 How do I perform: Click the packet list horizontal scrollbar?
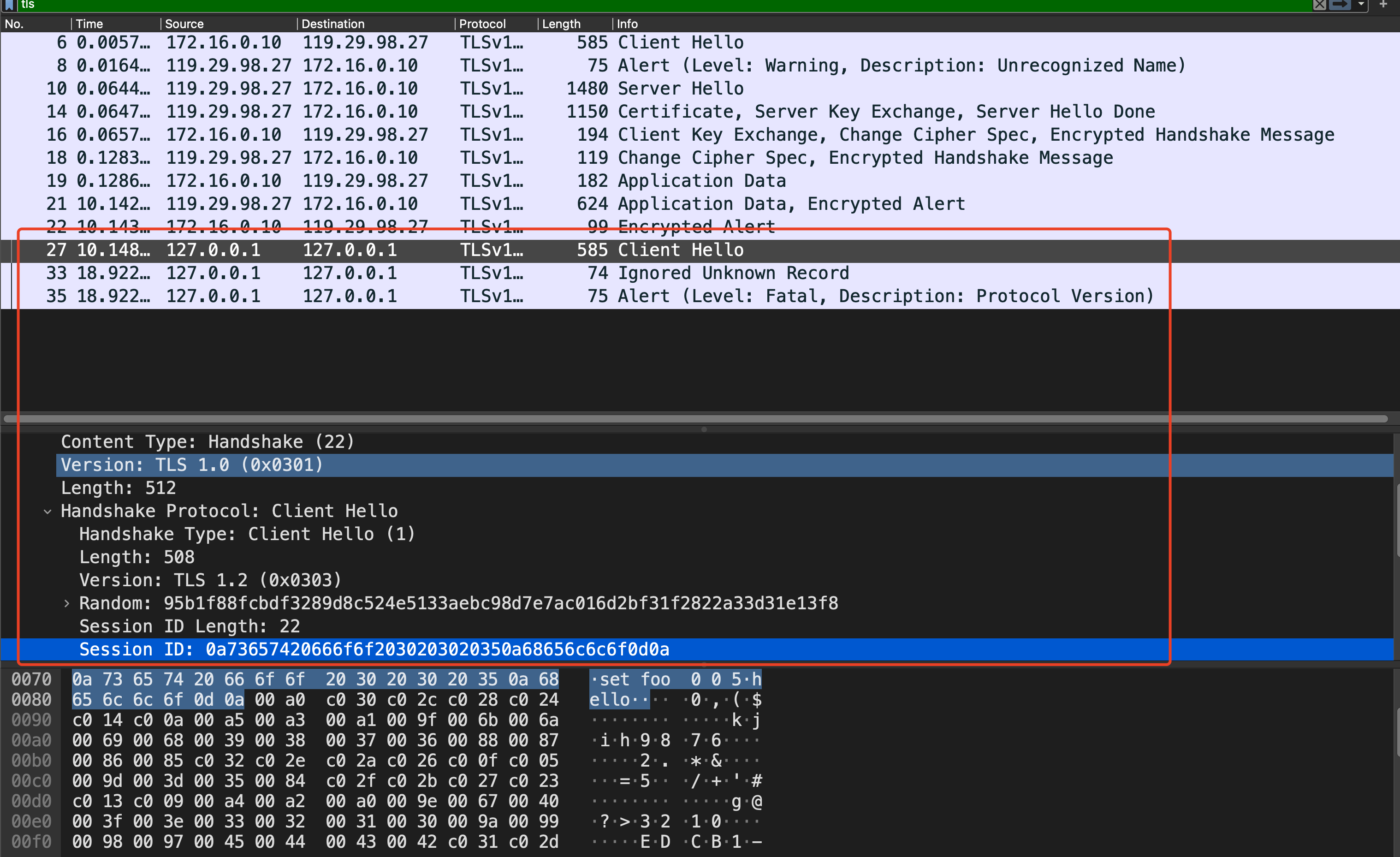click(x=695, y=419)
